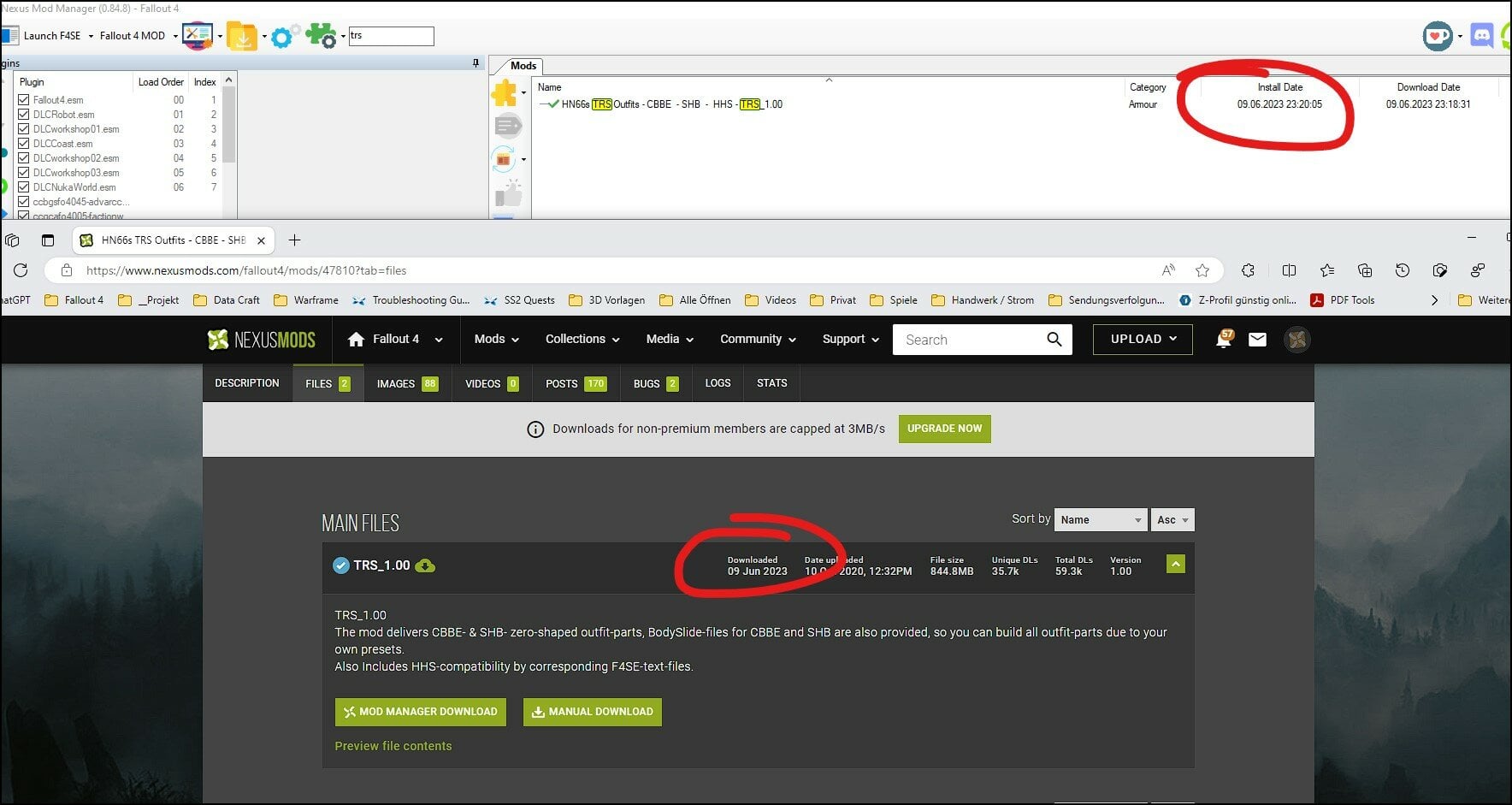The width and height of the screenshot is (1512, 805).
Task: Add page to favorites with star icon
Action: [x=1202, y=270]
